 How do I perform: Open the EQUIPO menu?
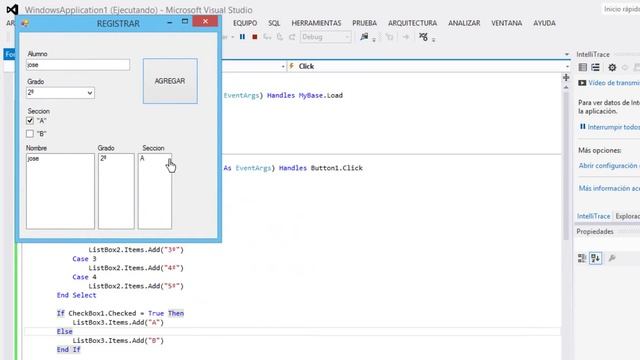pyautogui.click(x=245, y=23)
